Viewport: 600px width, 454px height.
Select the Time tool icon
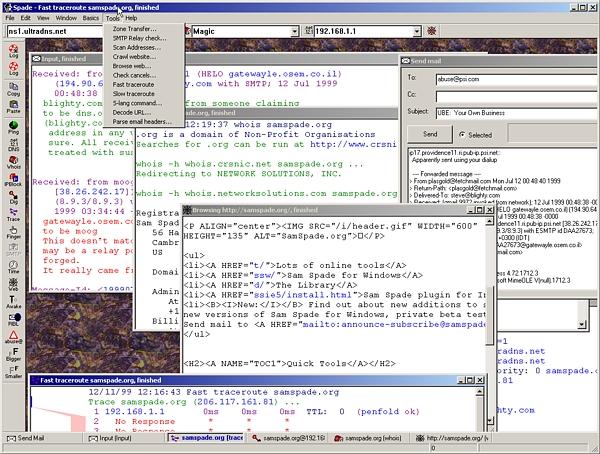[x=13, y=267]
